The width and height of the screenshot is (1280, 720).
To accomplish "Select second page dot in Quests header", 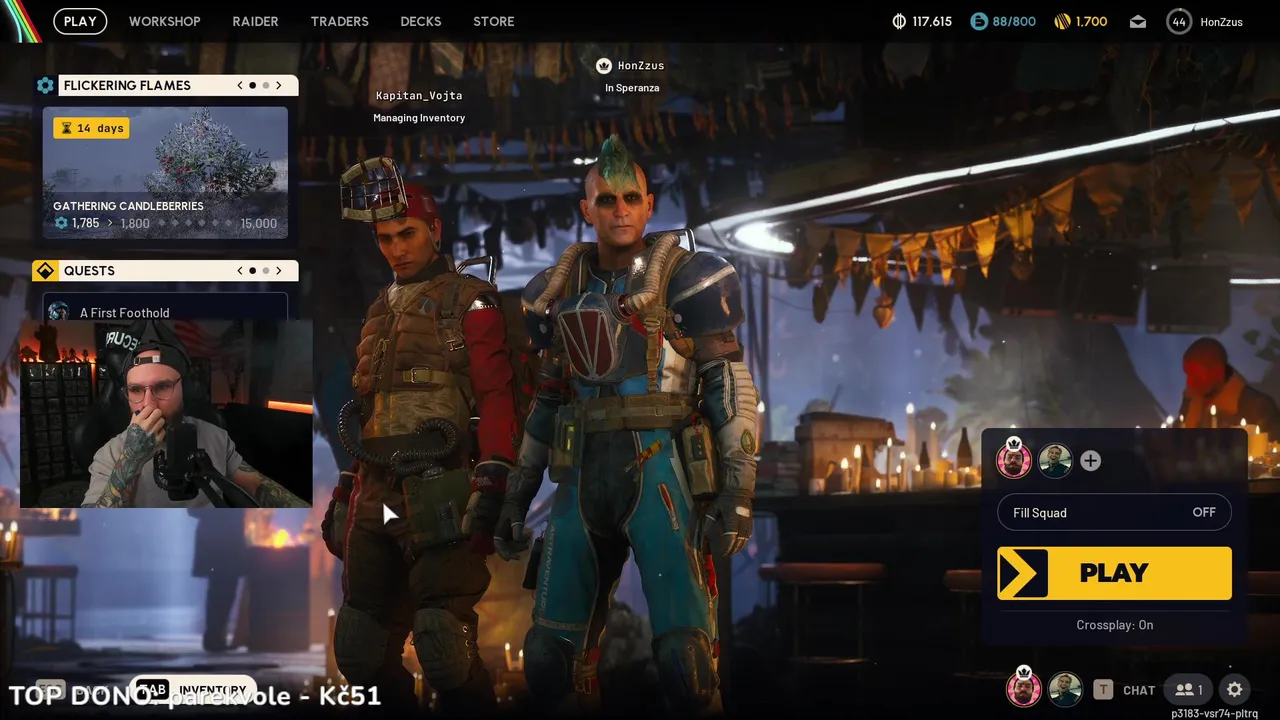I will [266, 271].
